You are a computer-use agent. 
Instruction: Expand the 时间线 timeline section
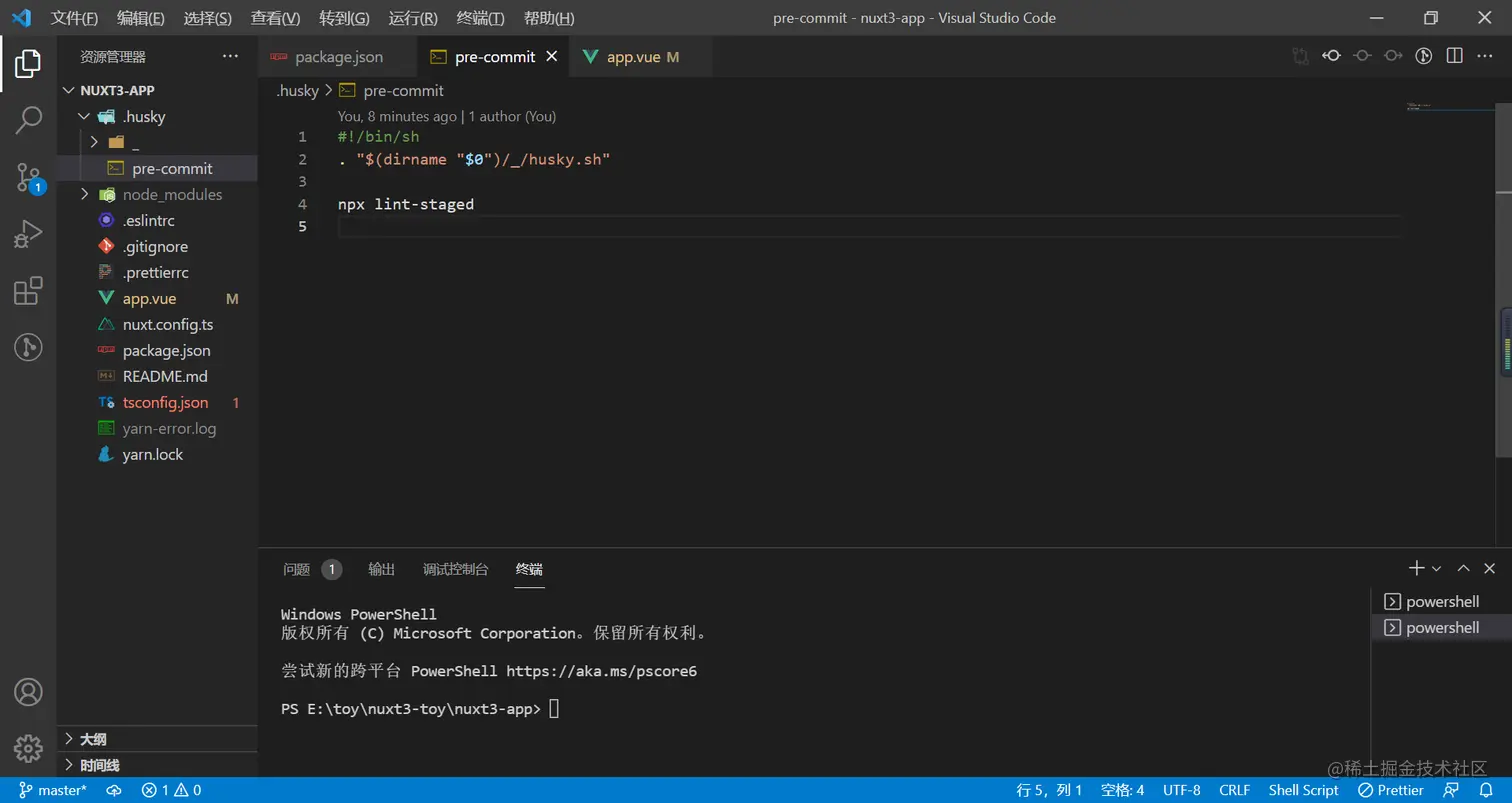click(157, 765)
